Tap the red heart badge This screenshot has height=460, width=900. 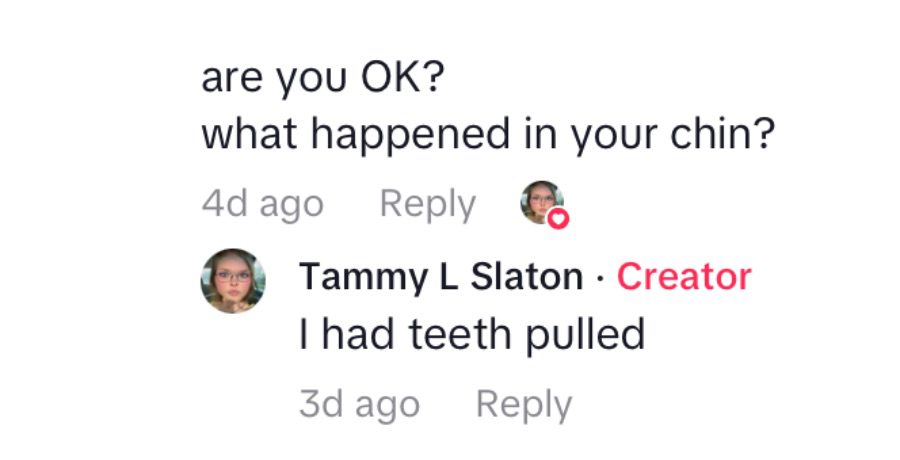click(x=558, y=218)
